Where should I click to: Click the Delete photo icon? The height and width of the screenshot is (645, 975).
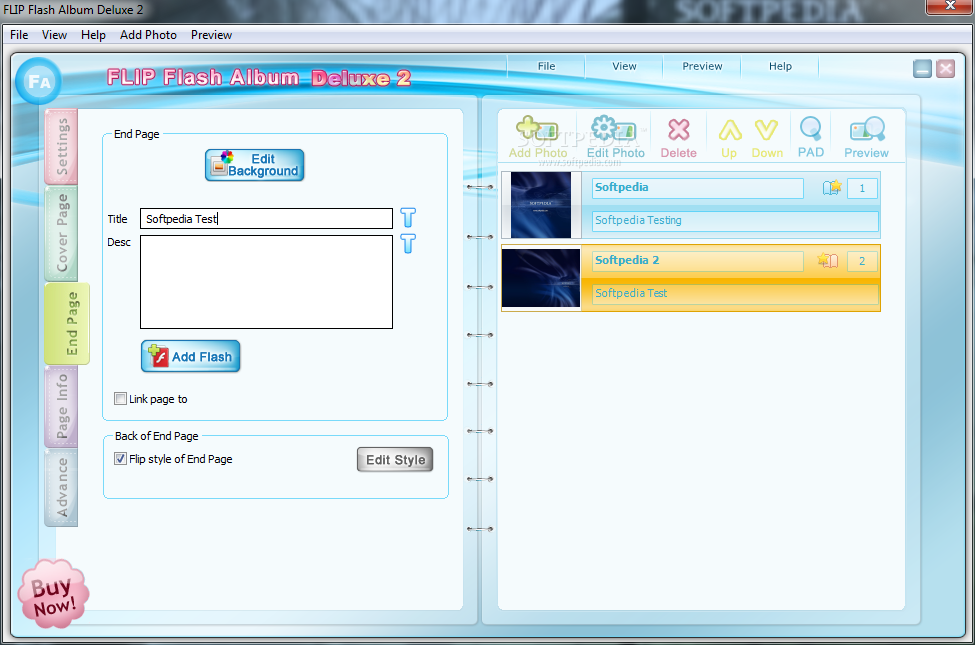pos(678,139)
